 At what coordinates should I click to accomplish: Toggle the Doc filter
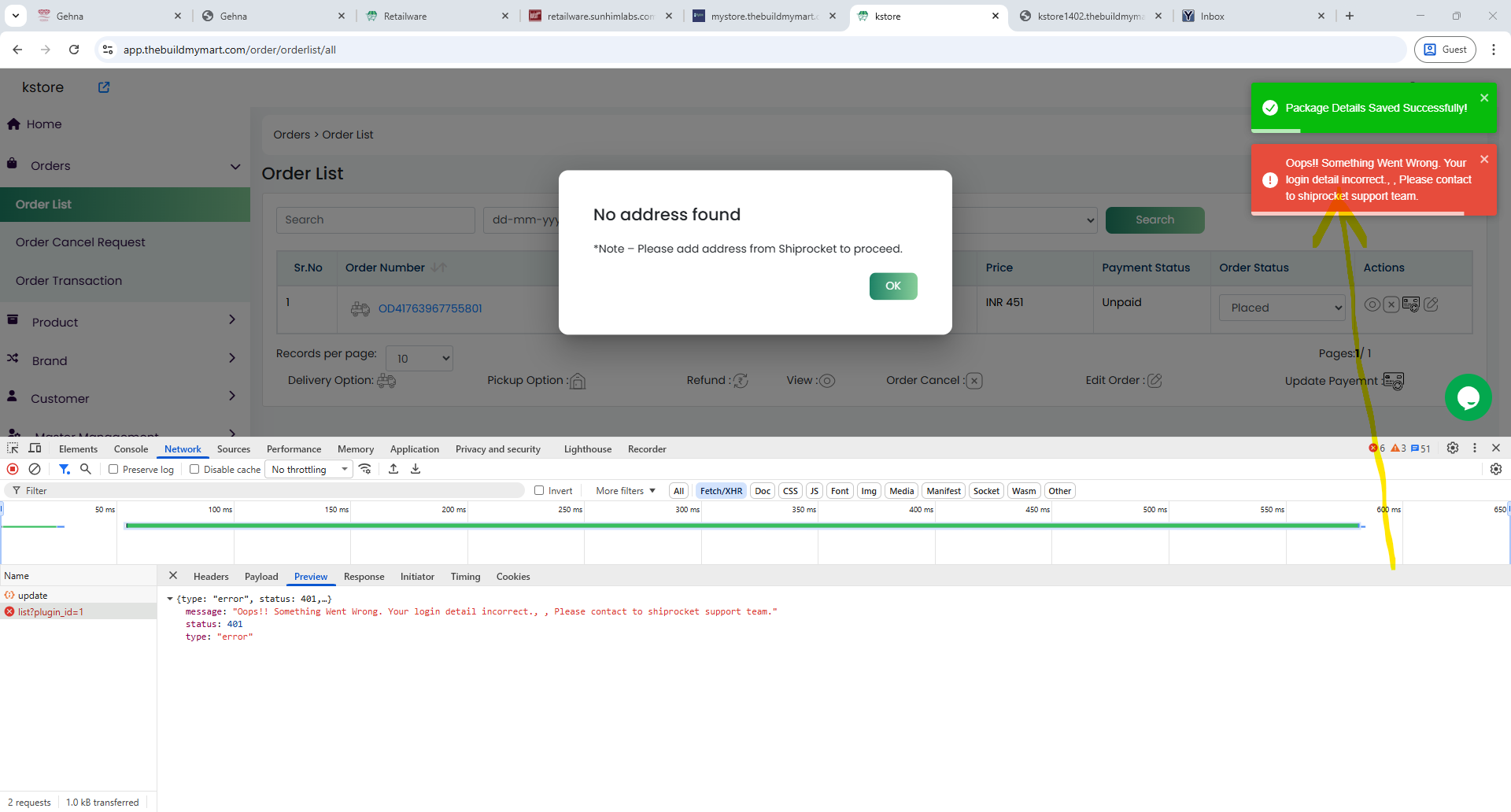[x=763, y=491]
